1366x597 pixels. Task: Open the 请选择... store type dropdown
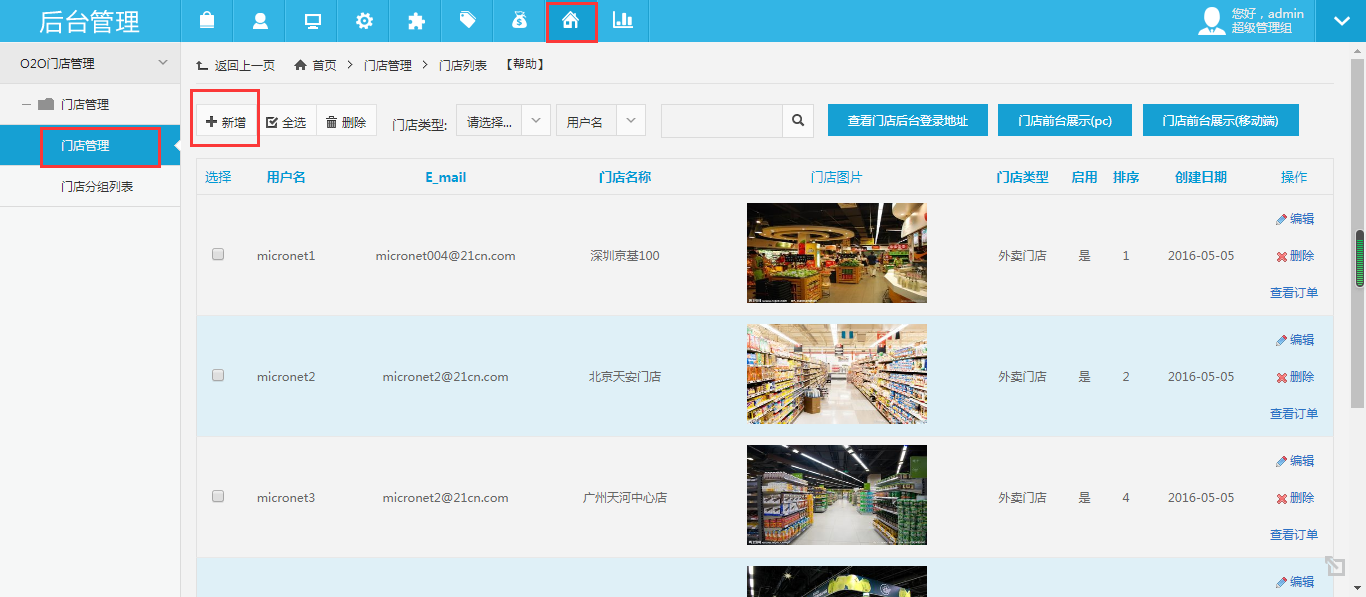point(504,121)
